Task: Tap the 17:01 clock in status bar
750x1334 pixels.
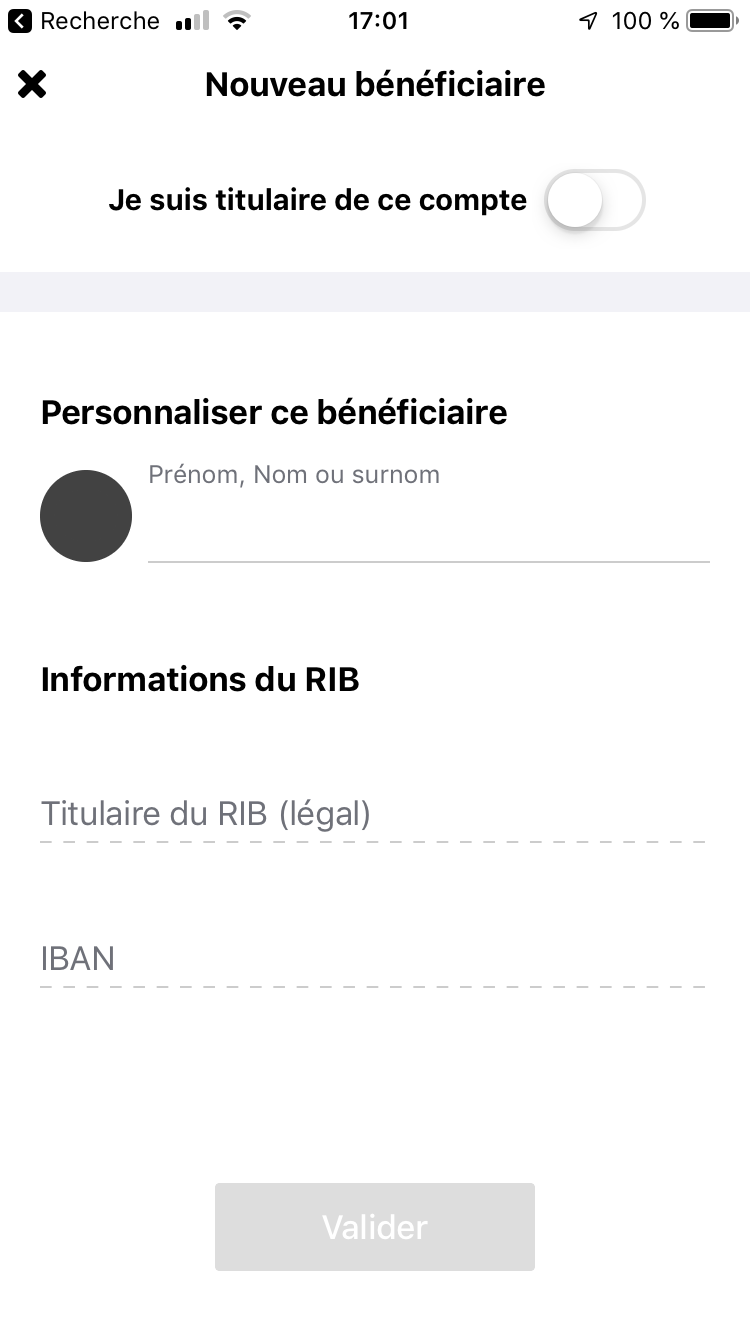Action: coord(378,21)
